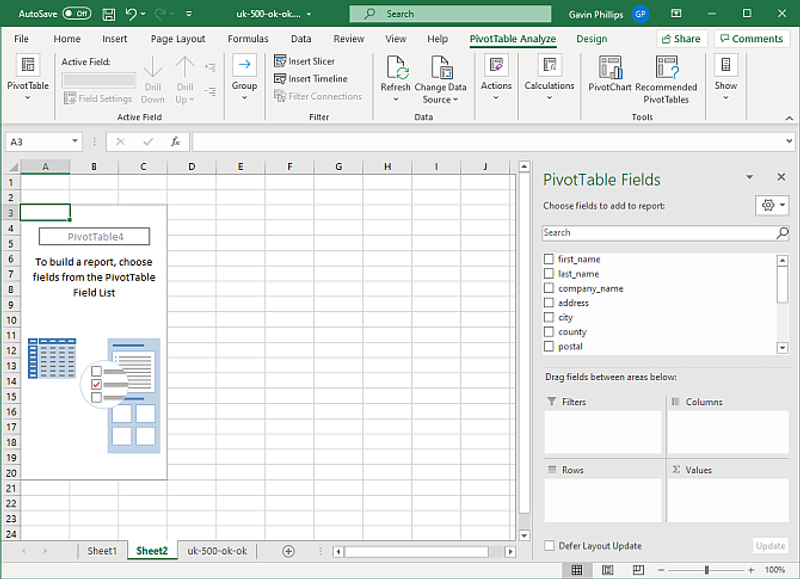This screenshot has height=579, width=800.
Task: Add a new sheet with plus icon
Action: pyautogui.click(x=289, y=551)
